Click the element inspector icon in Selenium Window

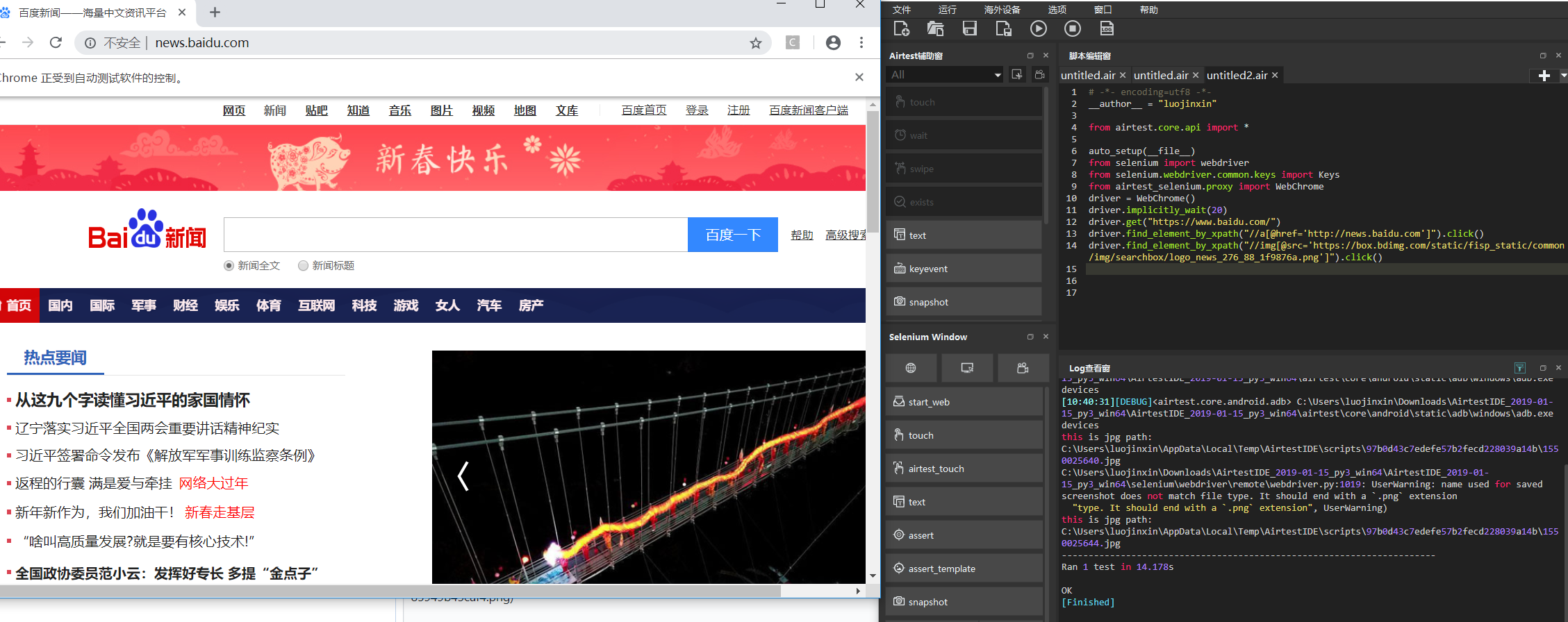point(967,368)
